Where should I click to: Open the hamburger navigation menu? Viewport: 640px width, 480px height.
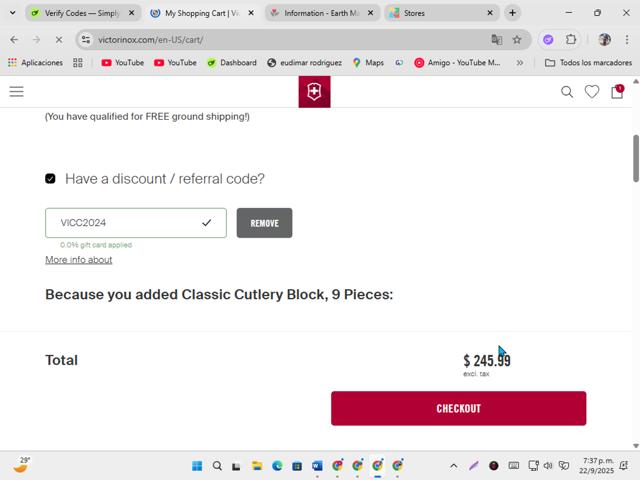16,92
